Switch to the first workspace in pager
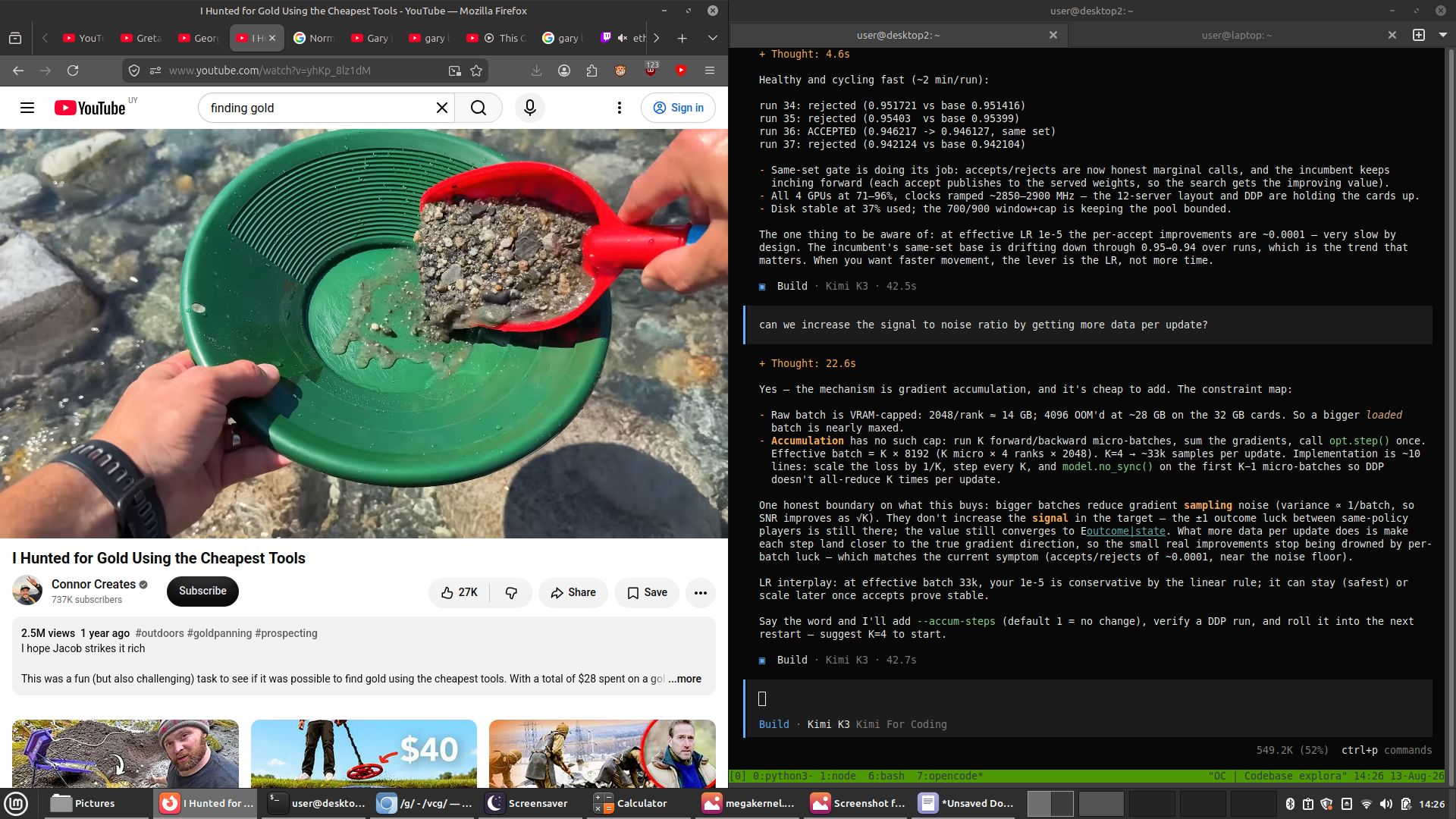1456x819 pixels. [1050, 804]
